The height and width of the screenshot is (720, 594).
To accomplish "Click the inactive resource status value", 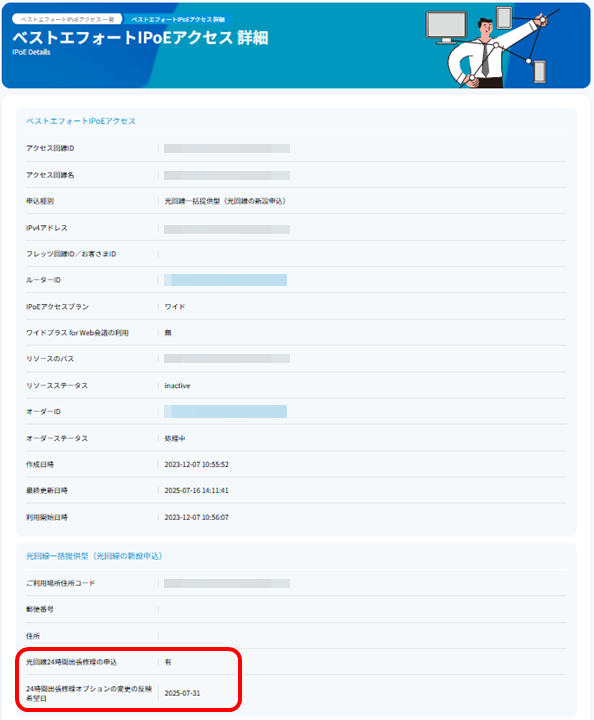I will [x=177, y=386].
